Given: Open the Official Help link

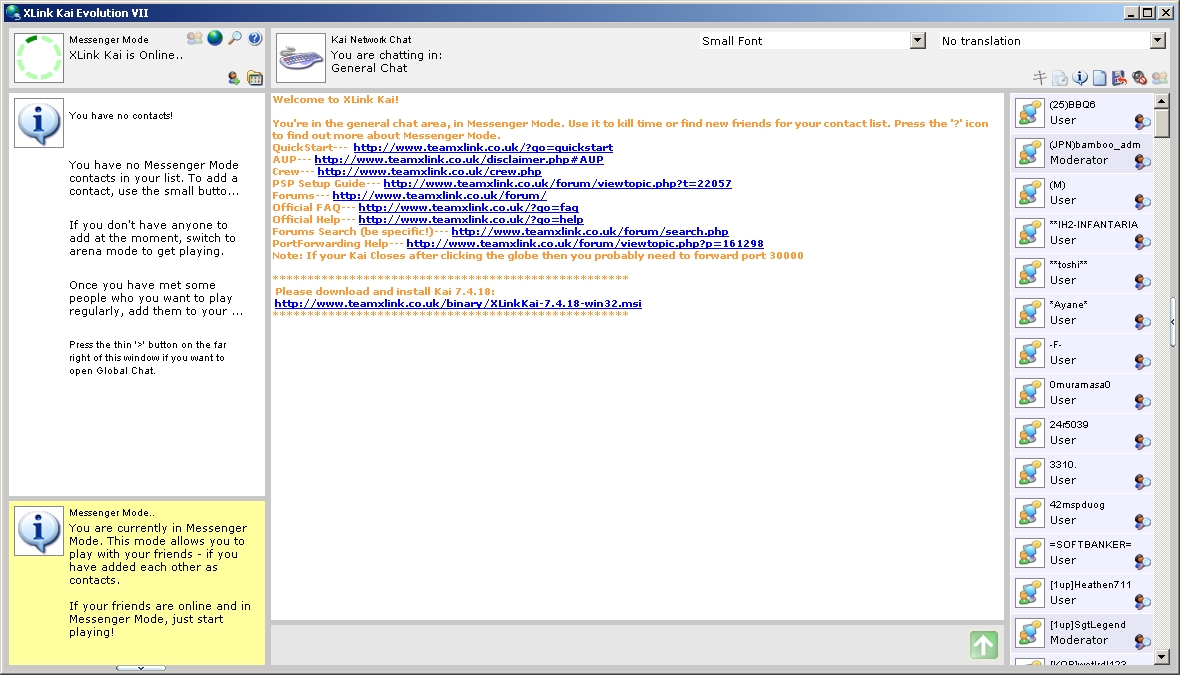Looking at the screenshot, I should (x=470, y=220).
